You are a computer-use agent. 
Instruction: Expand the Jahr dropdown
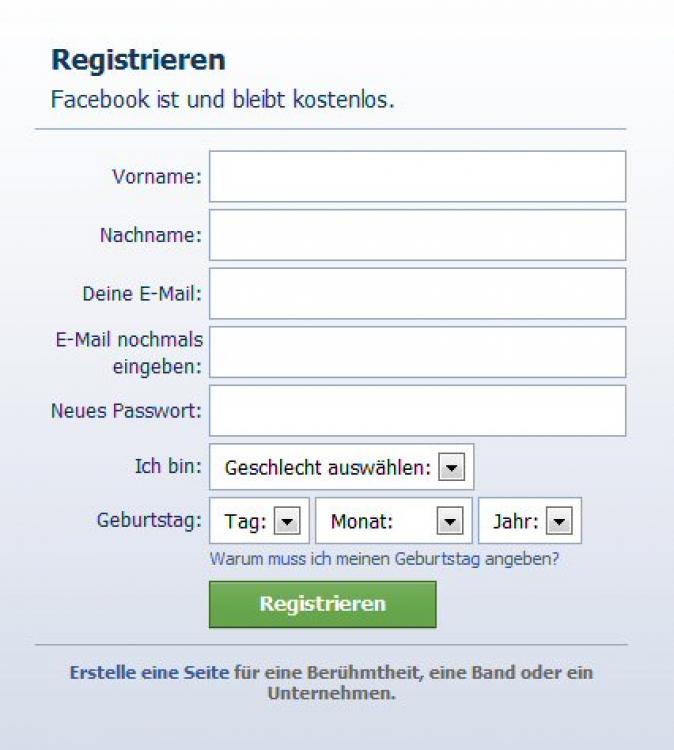coord(530,521)
